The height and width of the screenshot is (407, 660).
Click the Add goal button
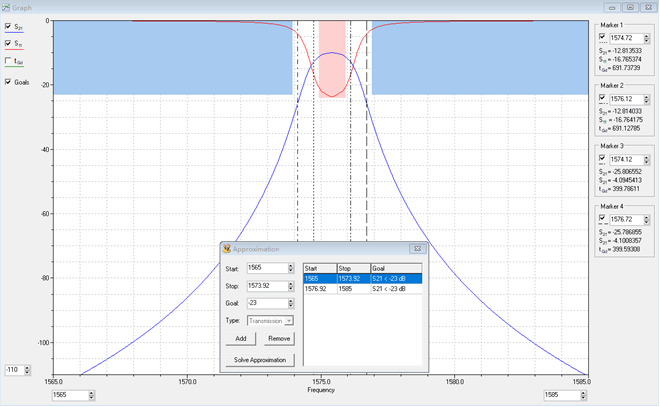pyautogui.click(x=240, y=339)
